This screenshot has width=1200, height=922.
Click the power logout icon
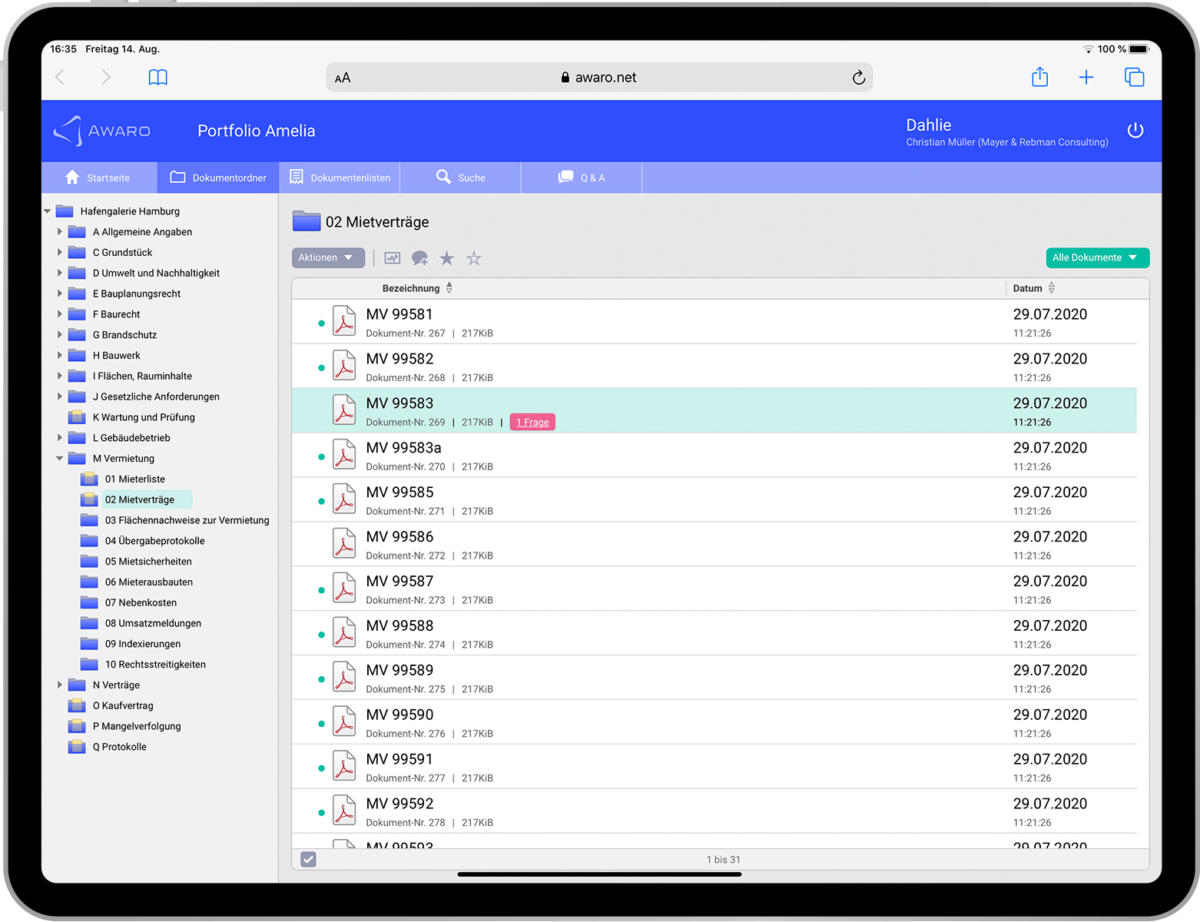(1135, 131)
